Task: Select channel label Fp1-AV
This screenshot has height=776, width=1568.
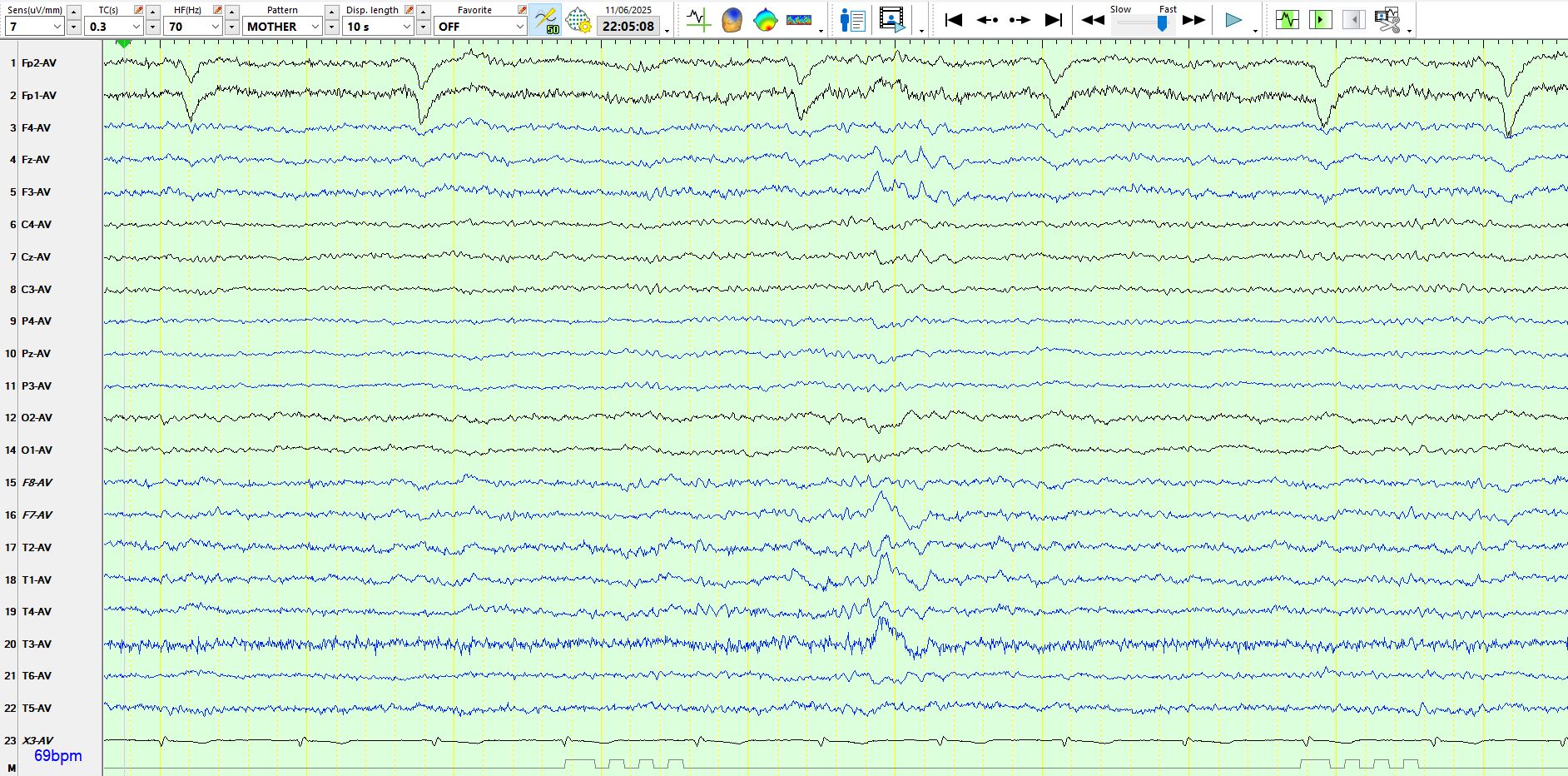Action: coord(39,96)
